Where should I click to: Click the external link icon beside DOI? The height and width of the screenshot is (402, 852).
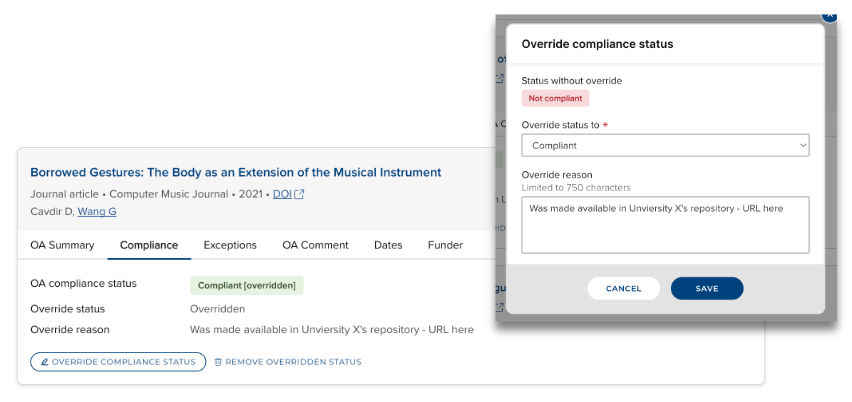click(x=299, y=194)
